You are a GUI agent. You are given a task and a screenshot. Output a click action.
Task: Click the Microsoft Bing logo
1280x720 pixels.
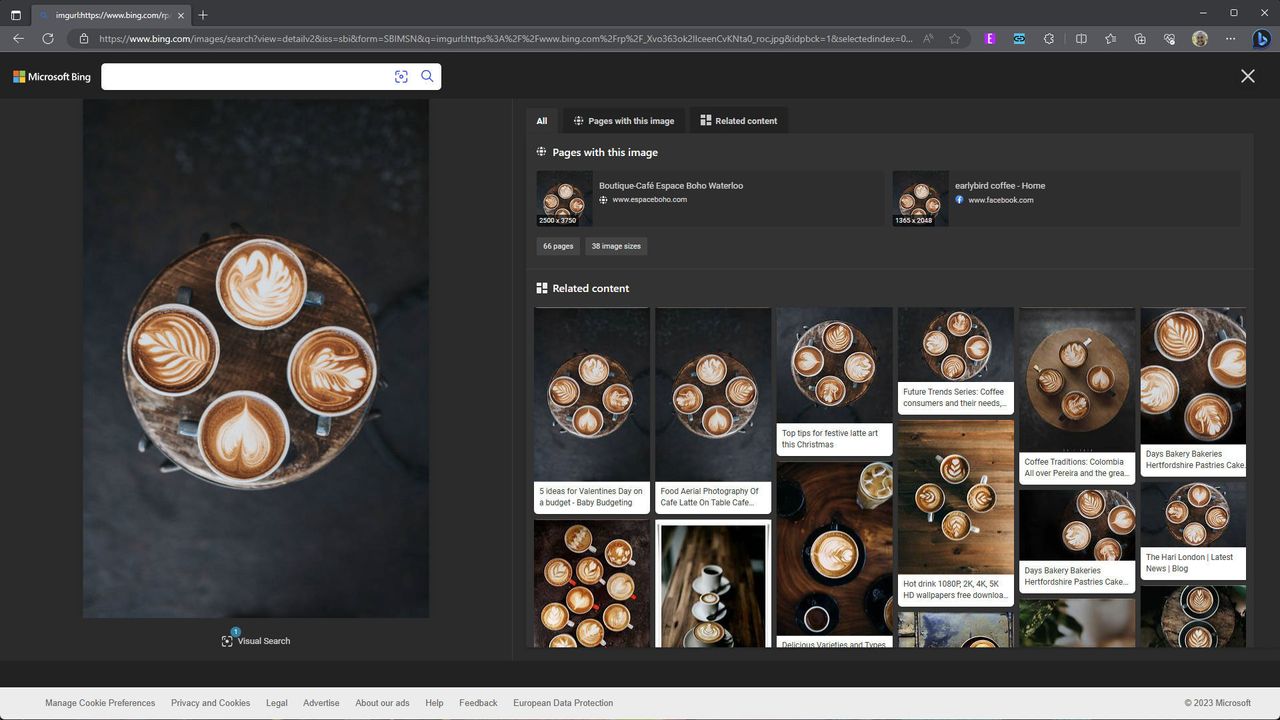click(x=52, y=77)
